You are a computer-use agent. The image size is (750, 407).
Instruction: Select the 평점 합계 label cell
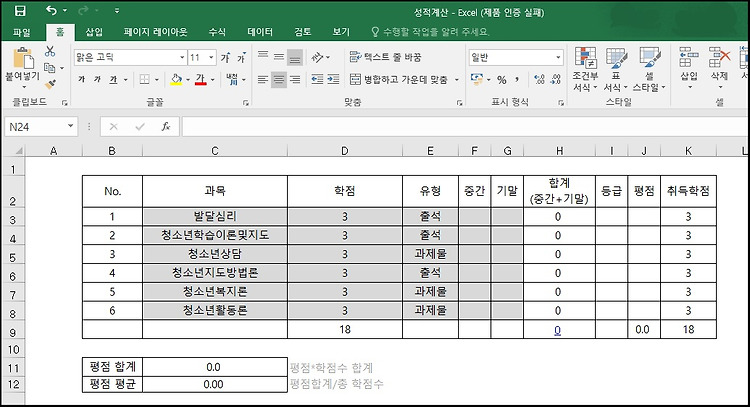pyautogui.click(x=112, y=367)
